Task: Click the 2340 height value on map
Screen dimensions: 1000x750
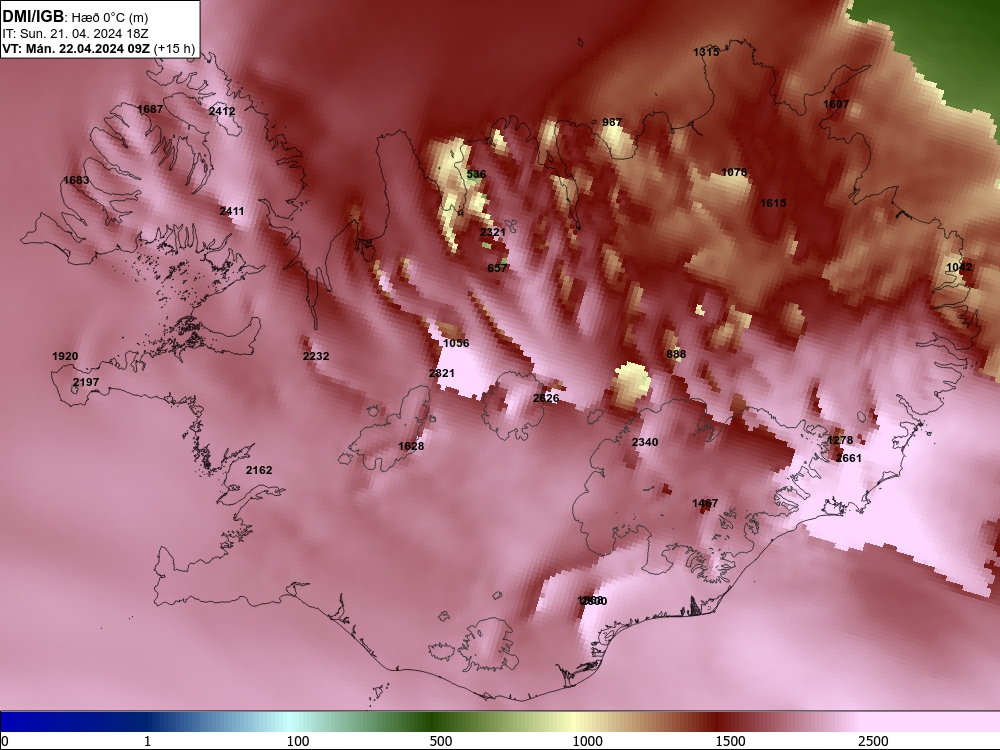Action: point(645,443)
